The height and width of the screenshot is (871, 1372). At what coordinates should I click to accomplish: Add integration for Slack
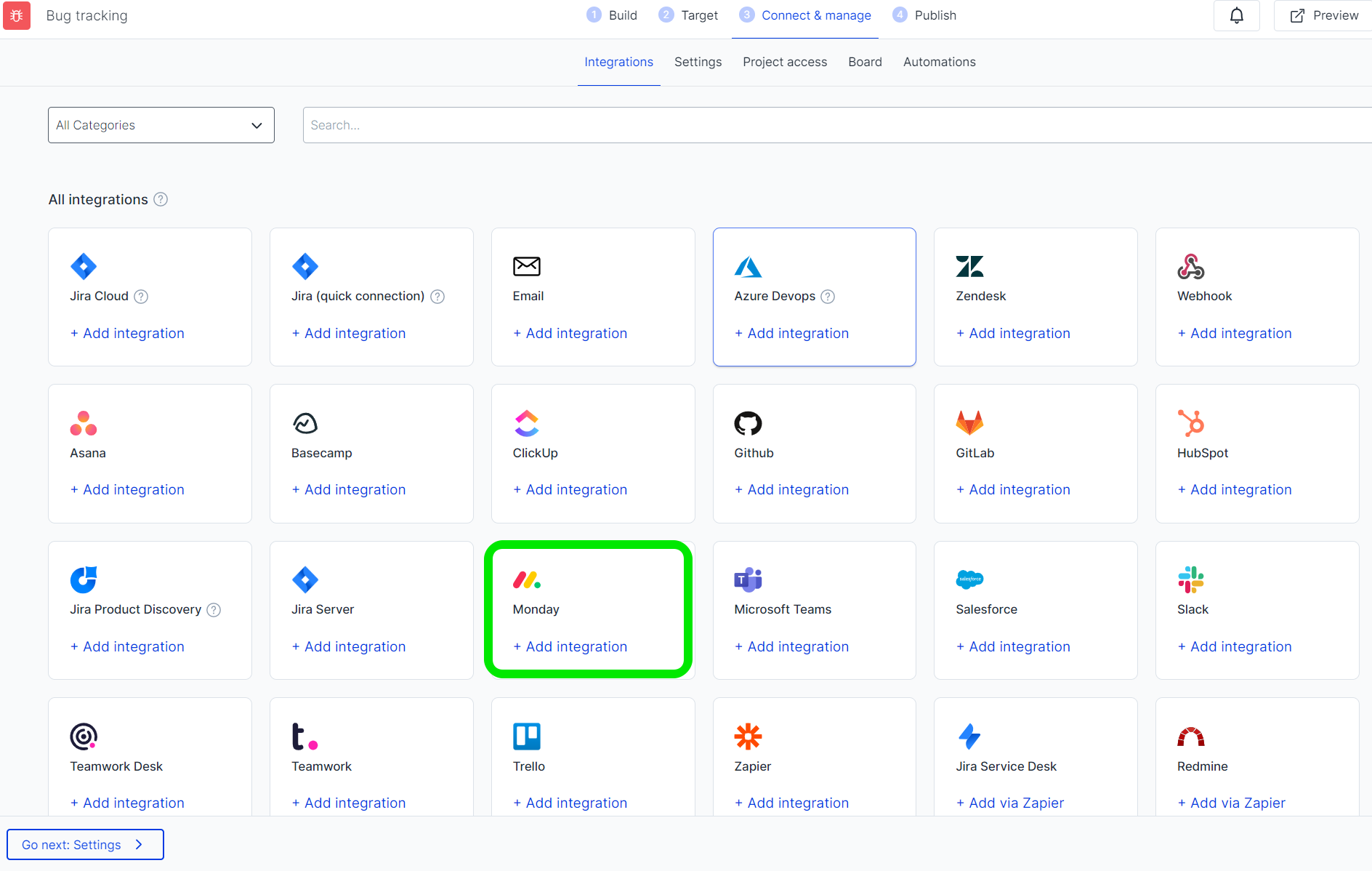point(1235,647)
